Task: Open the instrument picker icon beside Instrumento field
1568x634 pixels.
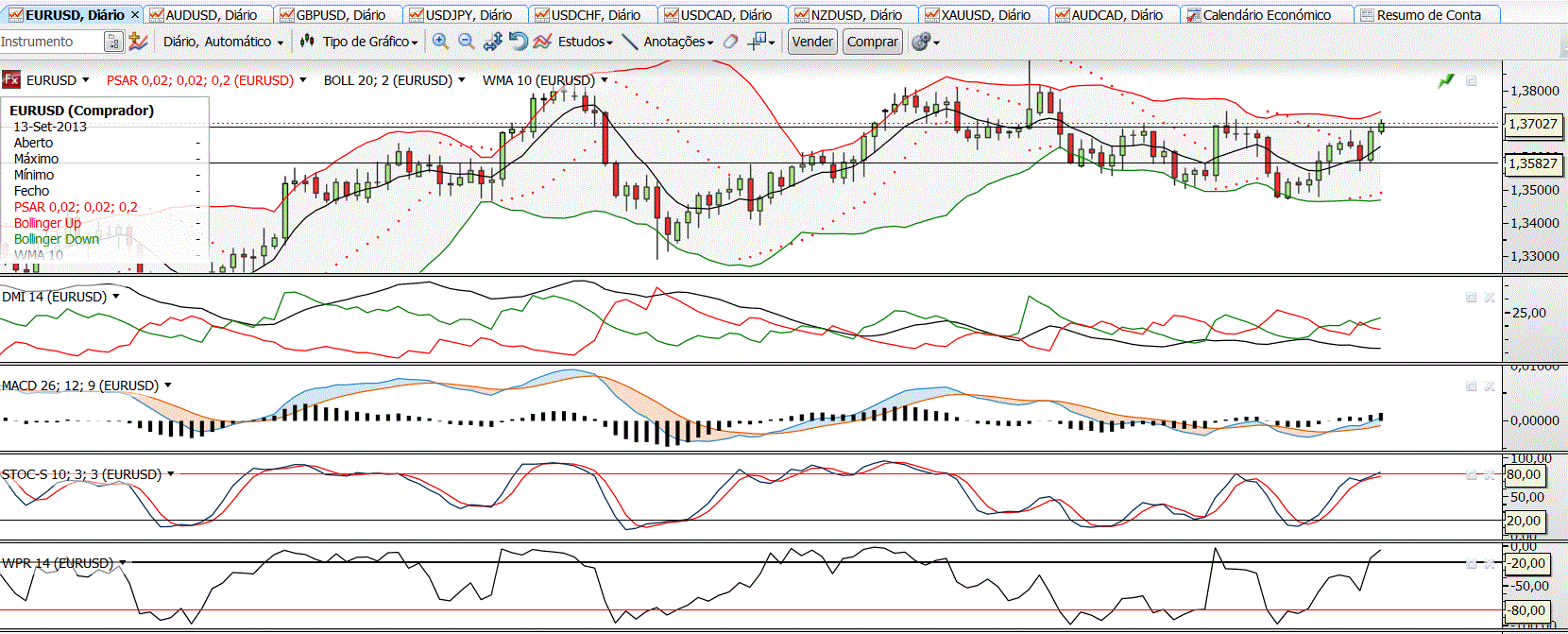Action: click(113, 42)
